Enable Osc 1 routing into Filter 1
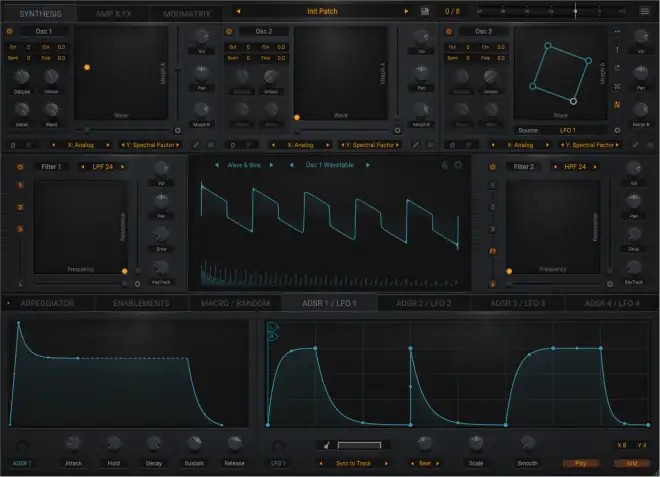 (x=20, y=185)
